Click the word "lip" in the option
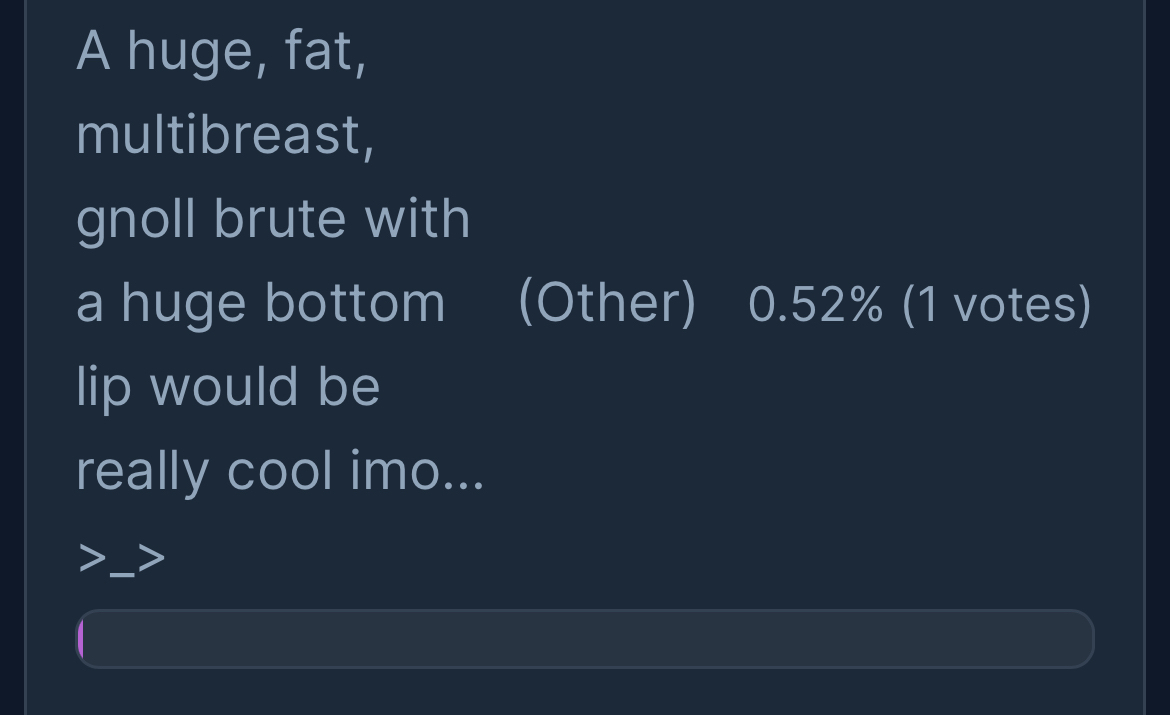This screenshot has width=1170, height=715. click(103, 387)
